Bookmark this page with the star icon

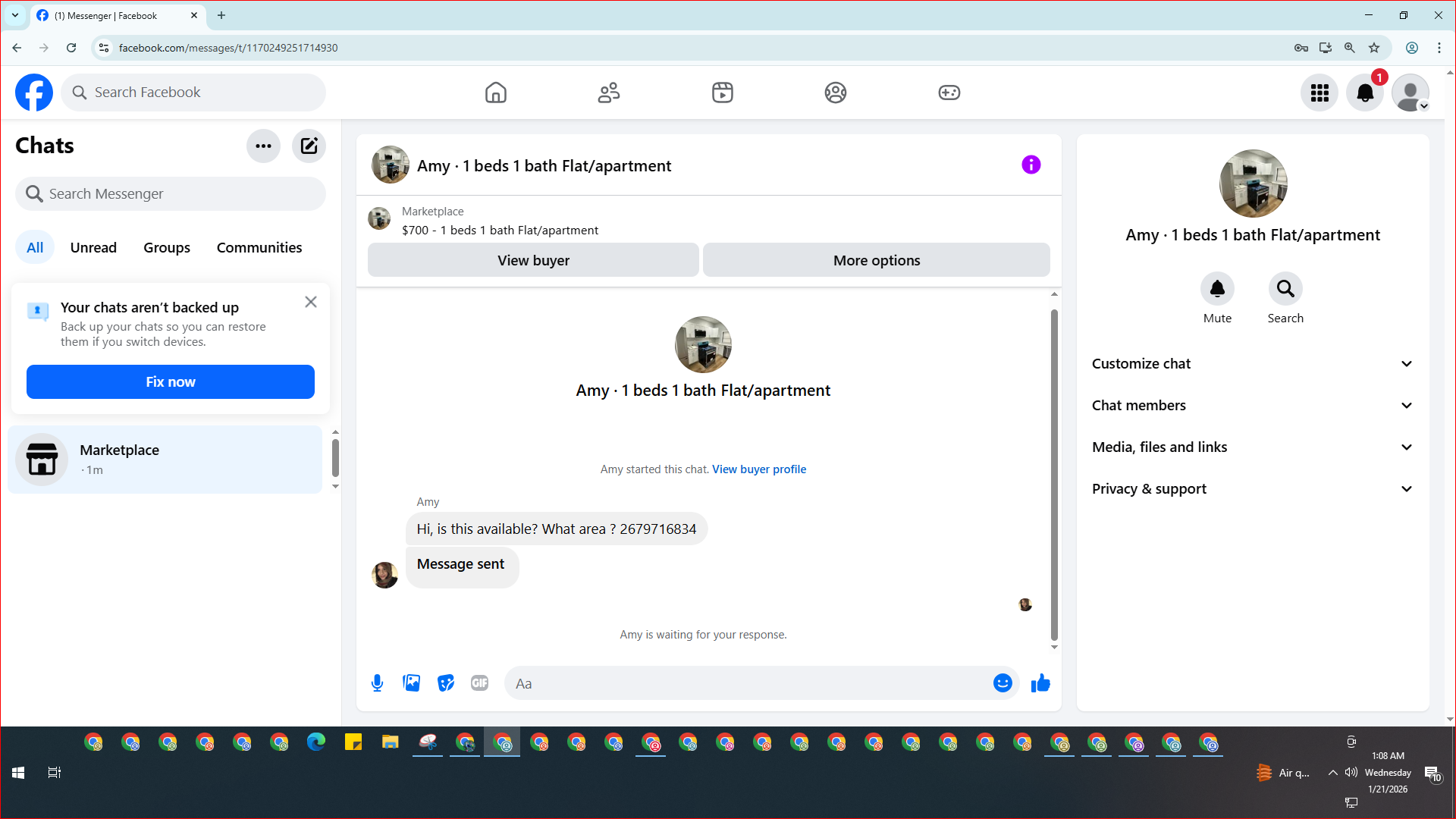pyautogui.click(x=1374, y=48)
